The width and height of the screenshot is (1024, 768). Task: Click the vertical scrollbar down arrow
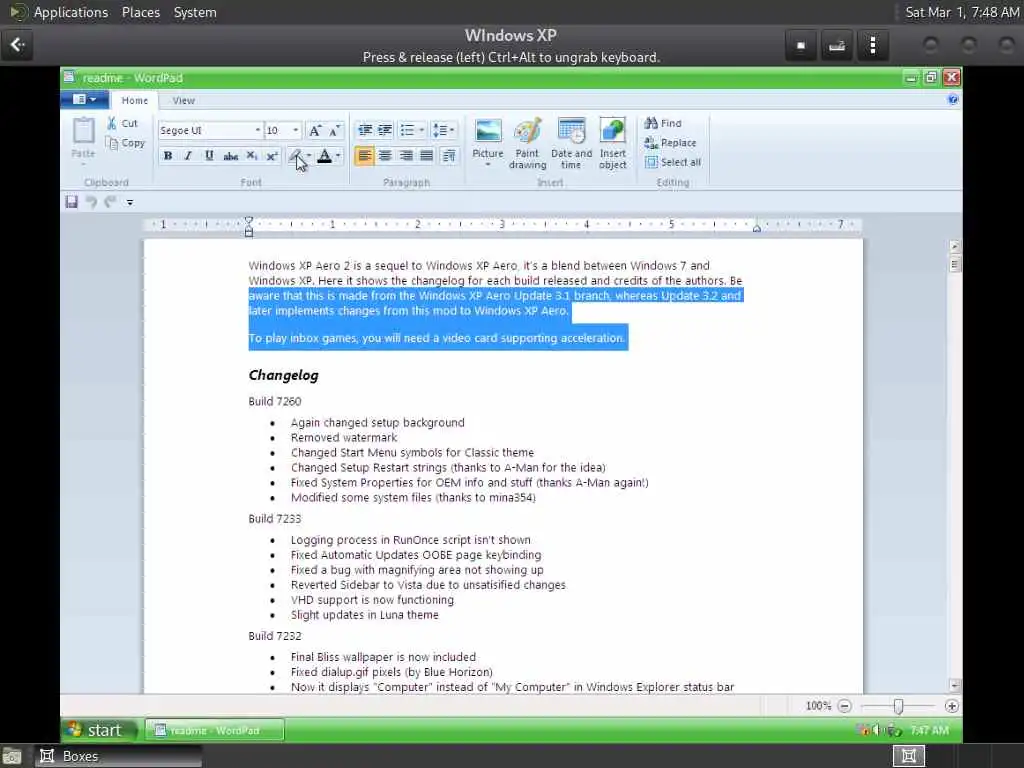tap(955, 686)
